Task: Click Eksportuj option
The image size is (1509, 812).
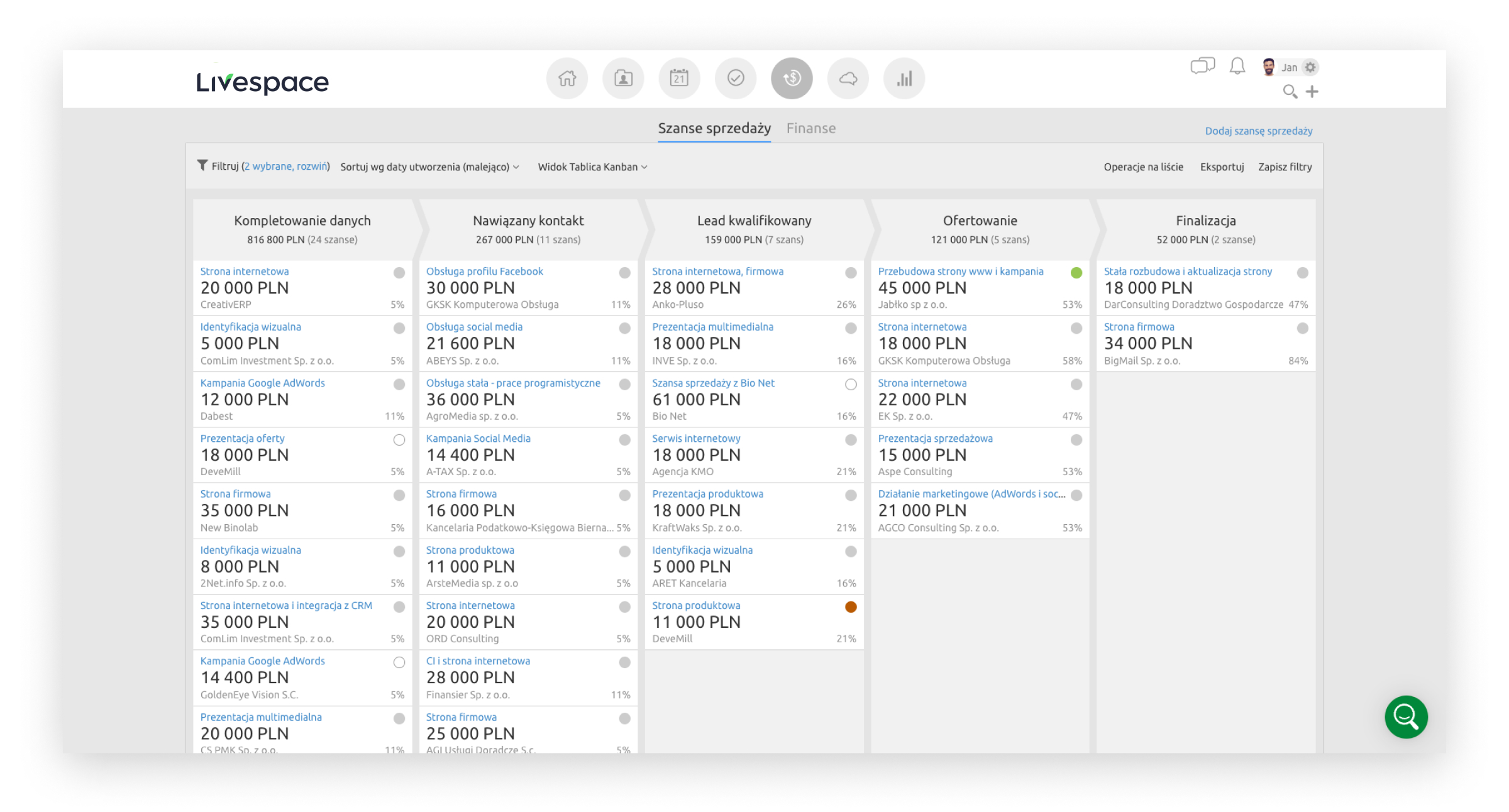Action: click(1222, 167)
